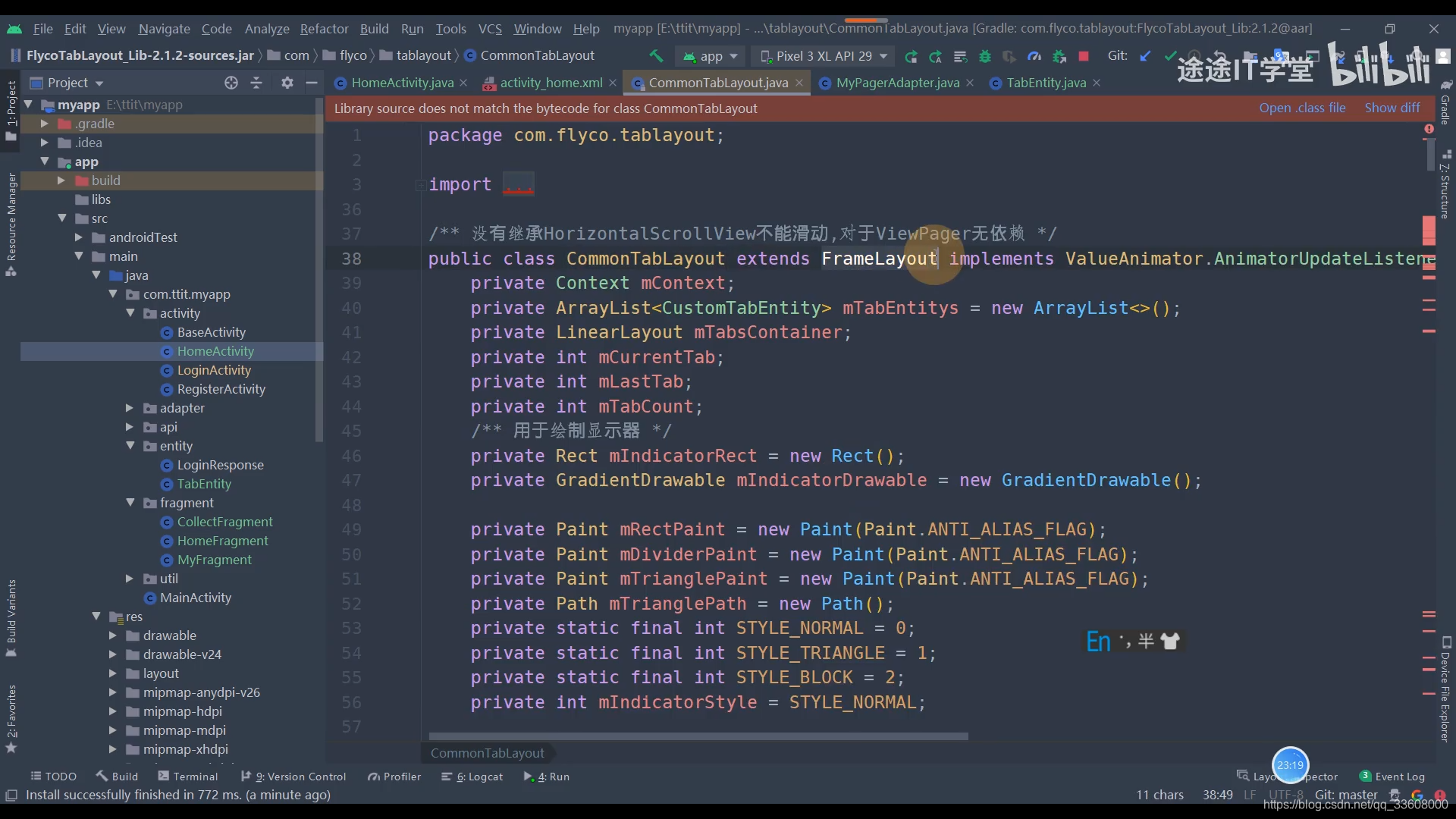1456x819 pixels.
Task: Click the Git: master branch in status bar
Action: 1345,795
